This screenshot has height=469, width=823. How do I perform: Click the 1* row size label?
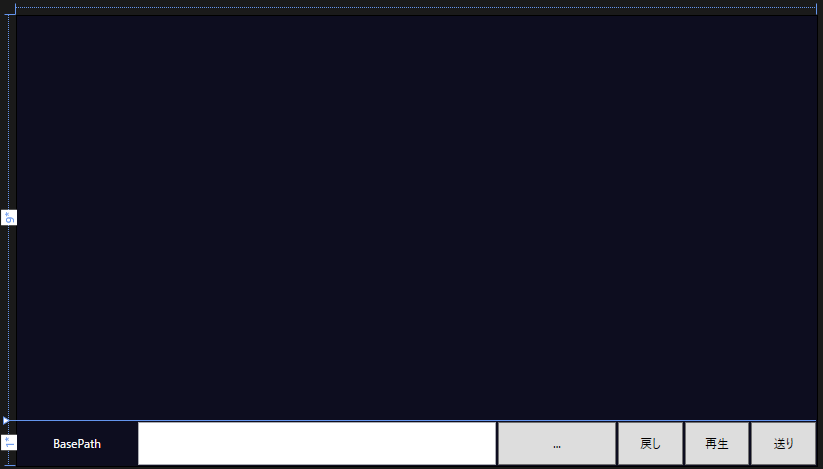pyautogui.click(x=9, y=442)
